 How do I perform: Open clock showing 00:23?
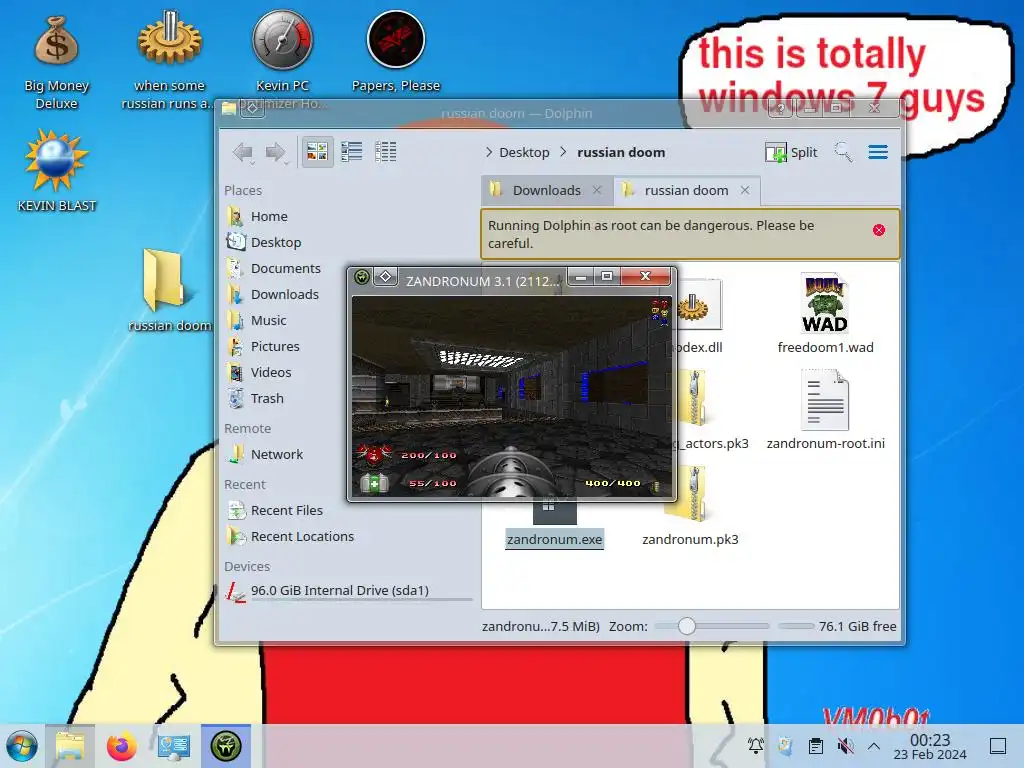point(930,746)
